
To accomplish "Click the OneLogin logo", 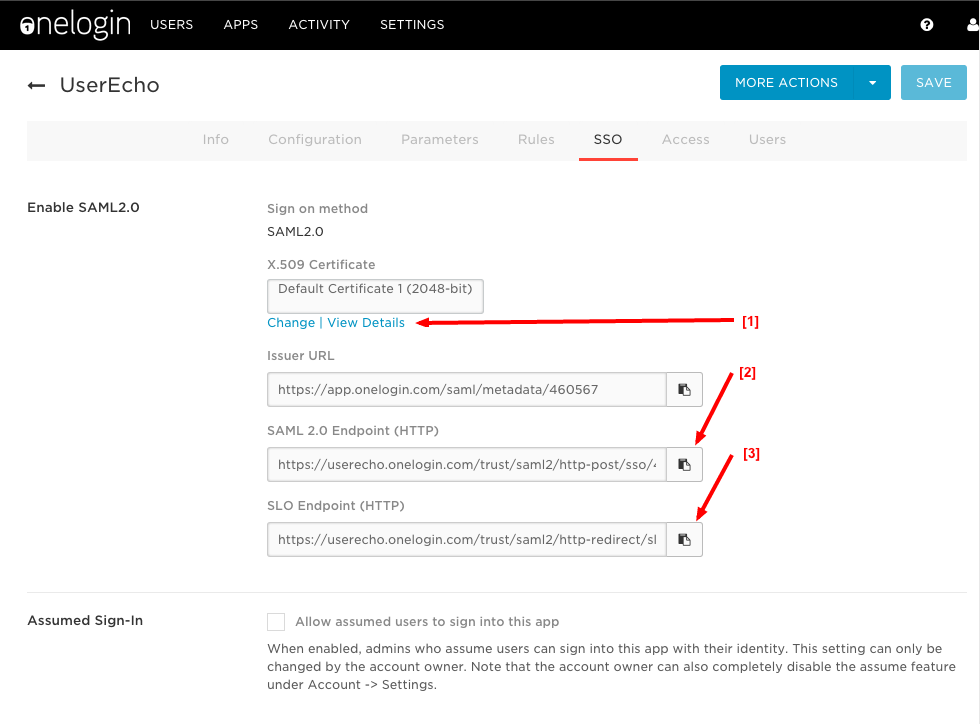I will pos(75,25).
